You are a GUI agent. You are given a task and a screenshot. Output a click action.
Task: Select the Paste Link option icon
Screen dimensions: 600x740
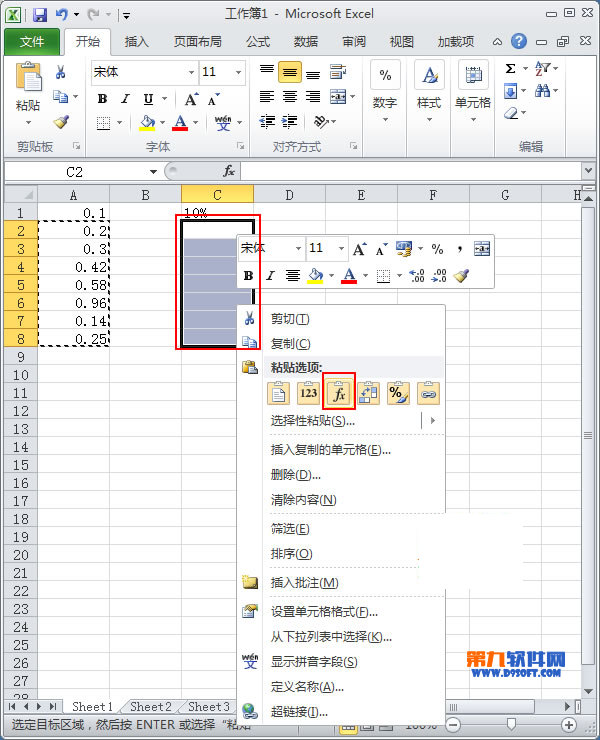(429, 392)
